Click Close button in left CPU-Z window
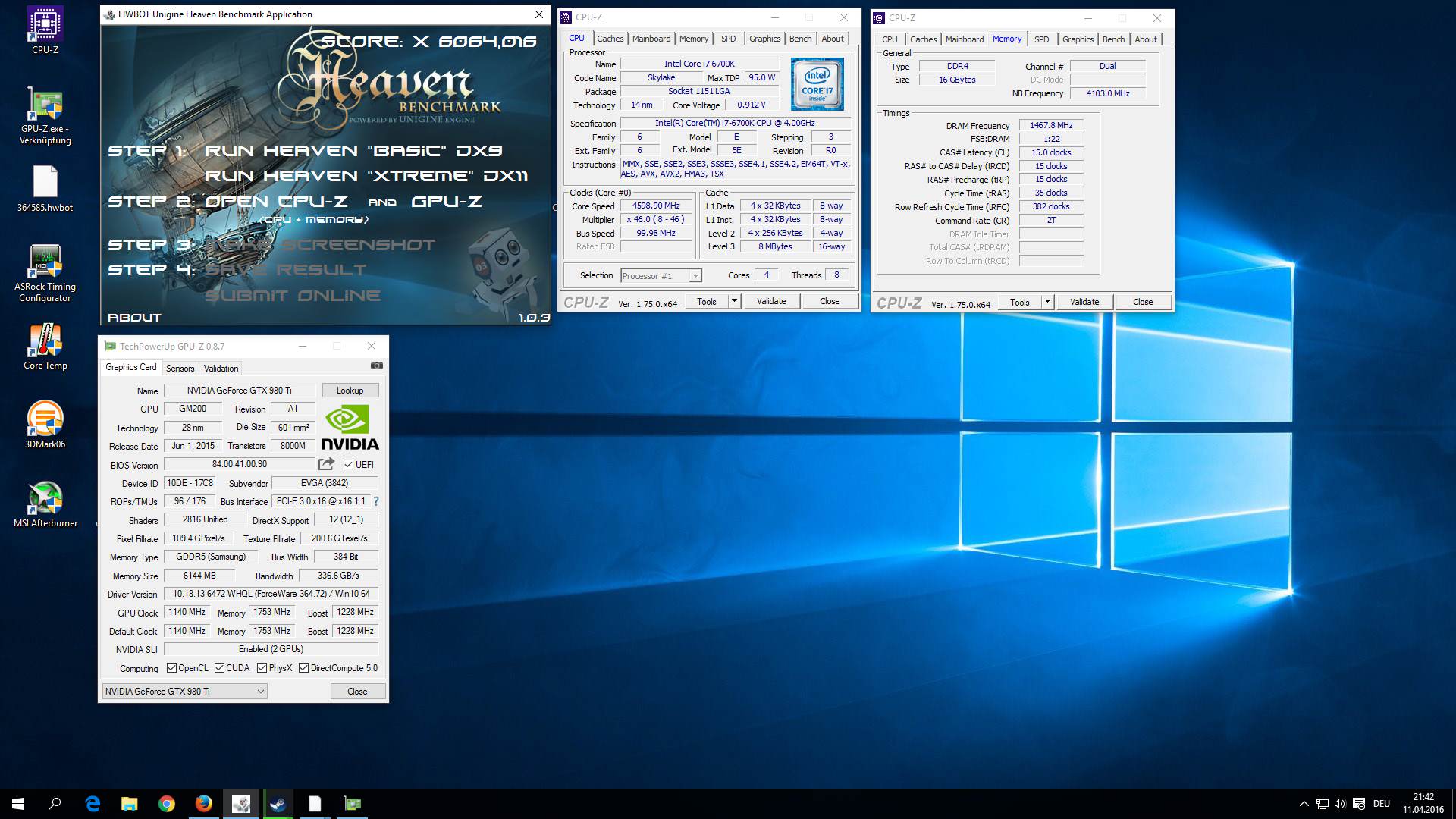Image resolution: width=1456 pixels, height=819 pixels. pos(830,301)
